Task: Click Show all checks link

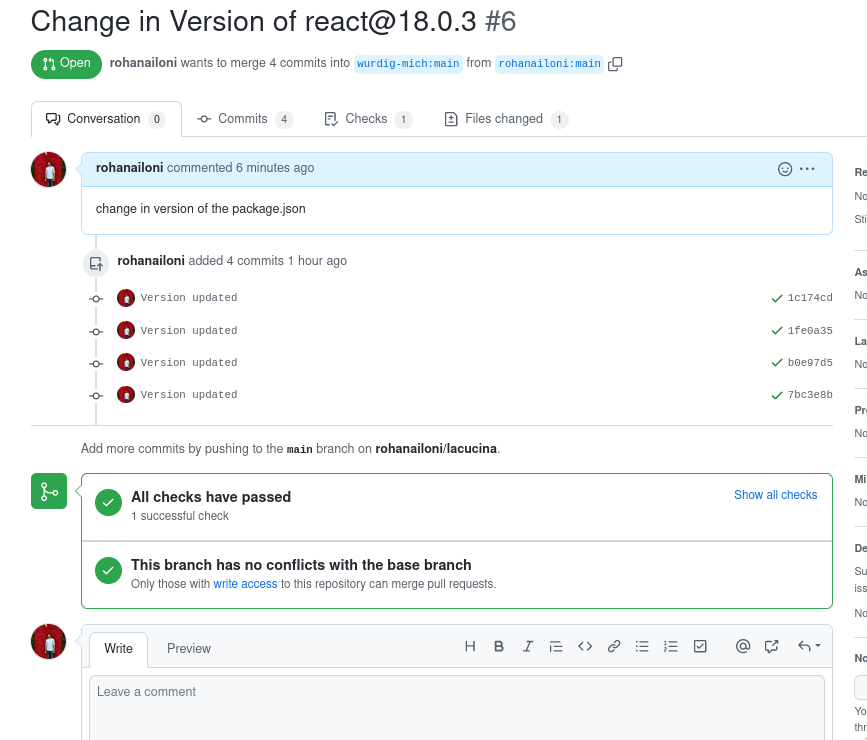Action: click(775, 495)
